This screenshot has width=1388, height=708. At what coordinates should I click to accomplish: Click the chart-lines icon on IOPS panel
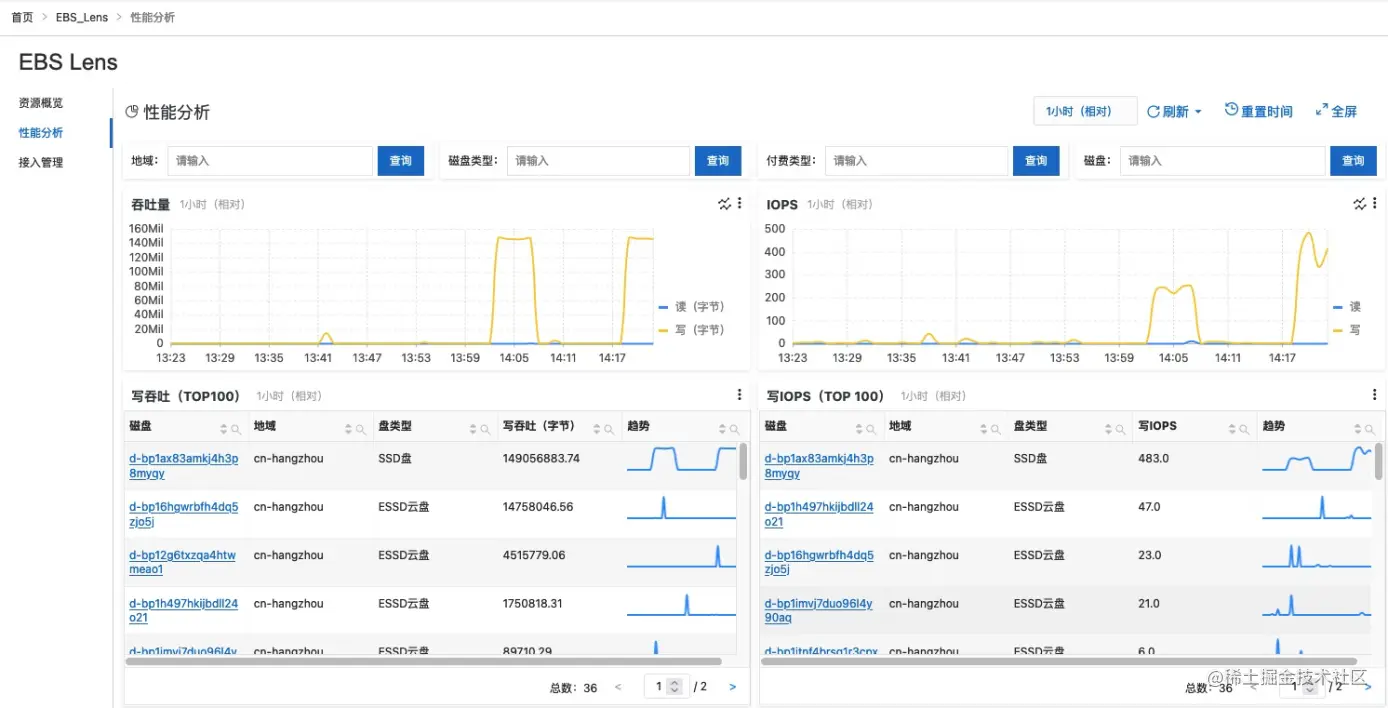click(x=1360, y=204)
